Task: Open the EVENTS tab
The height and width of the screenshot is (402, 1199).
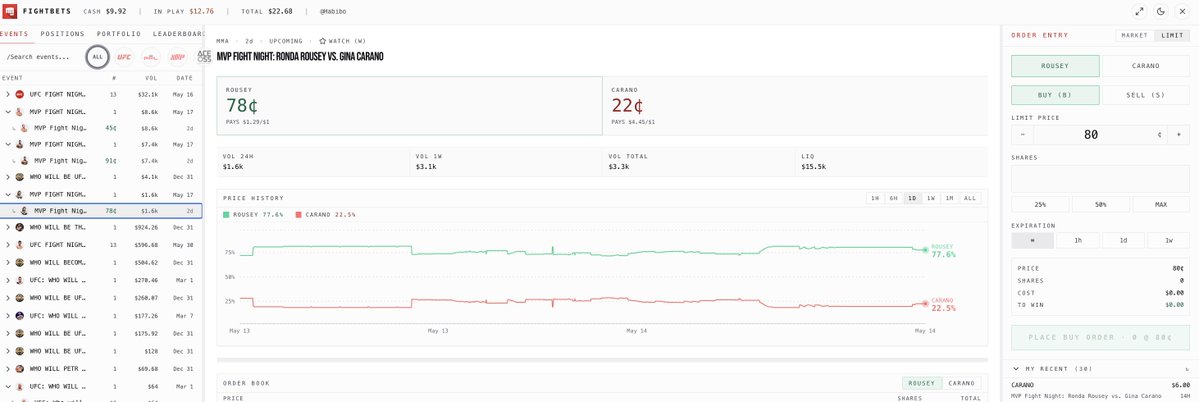Action: click(14, 34)
